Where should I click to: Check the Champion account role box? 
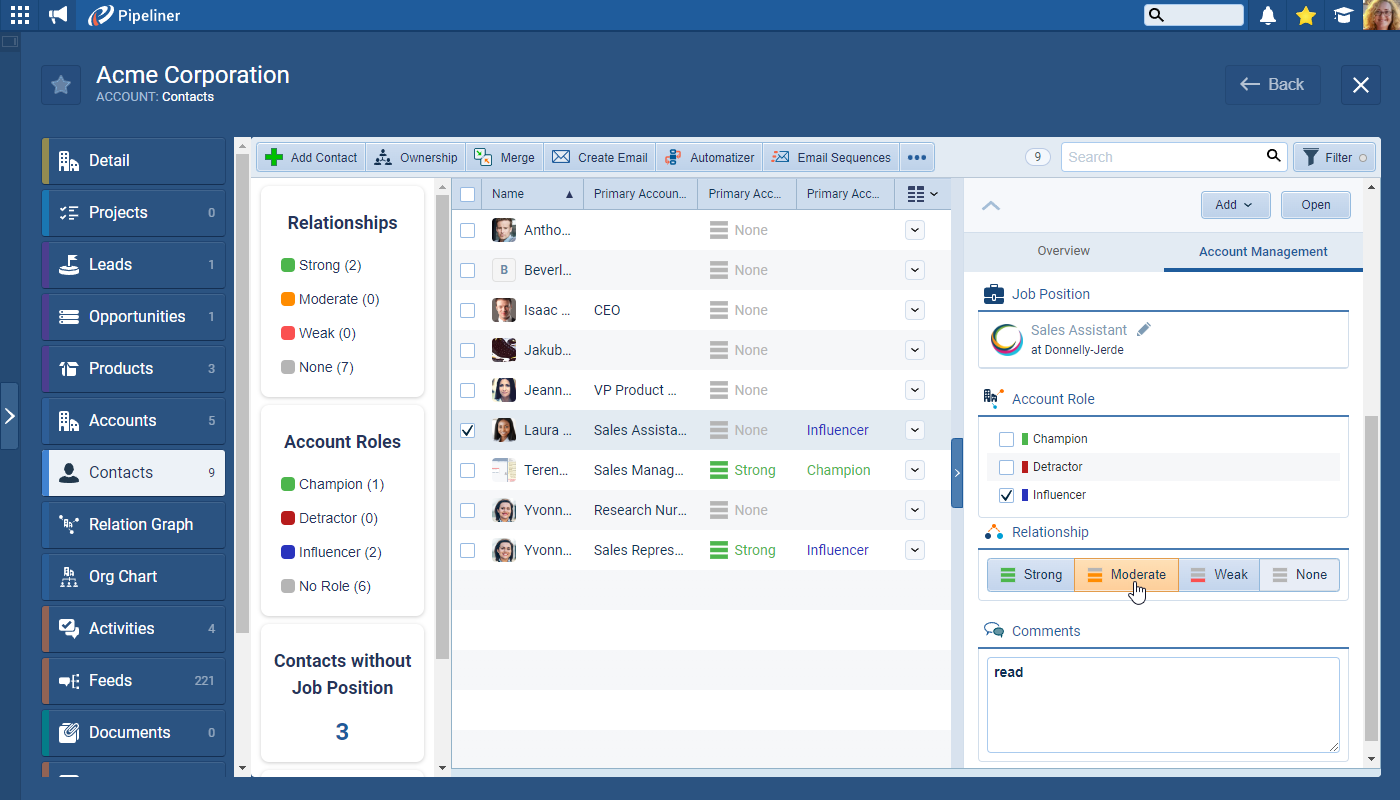point(1007,439)
